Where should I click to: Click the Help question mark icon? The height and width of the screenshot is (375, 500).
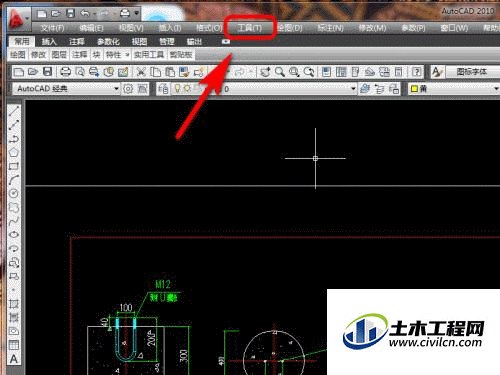[x=416, y=72]
